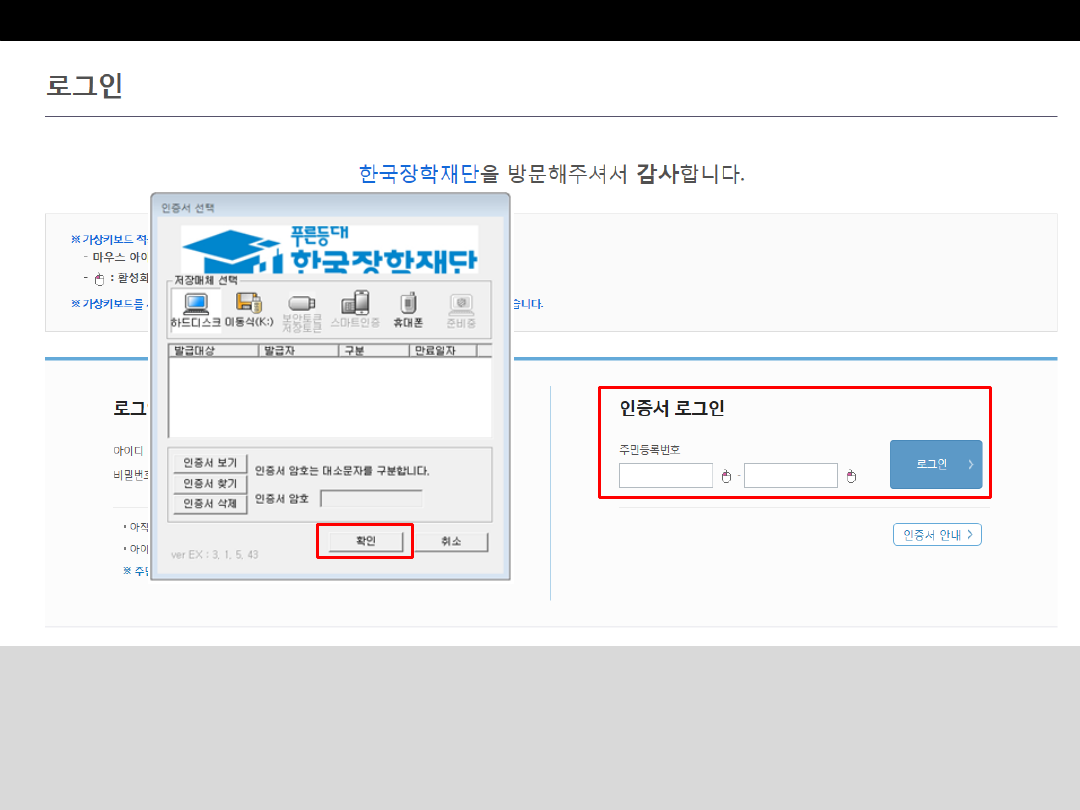Confirm certificate selection with 확인

[365, 541]
